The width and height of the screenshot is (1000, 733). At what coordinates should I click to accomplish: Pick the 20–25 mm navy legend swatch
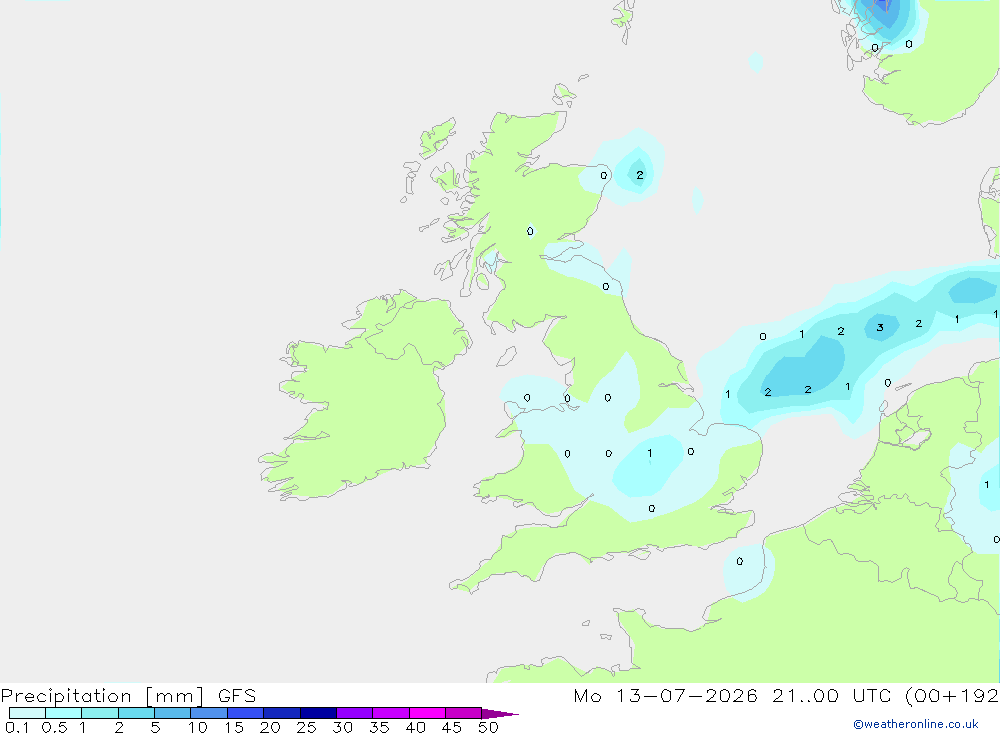(x=281, y=713)
